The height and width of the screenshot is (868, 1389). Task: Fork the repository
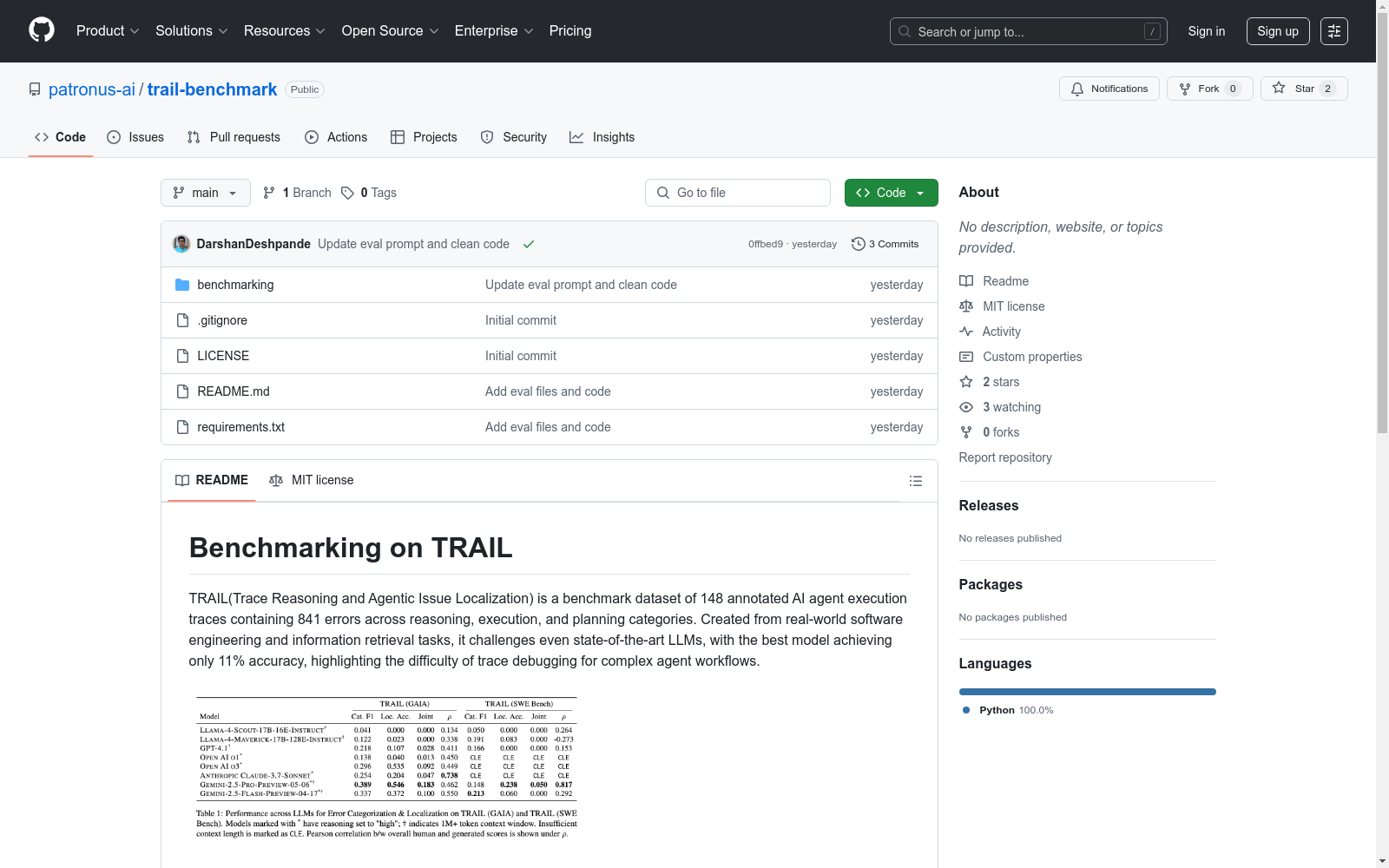[x=1210, y=89]
